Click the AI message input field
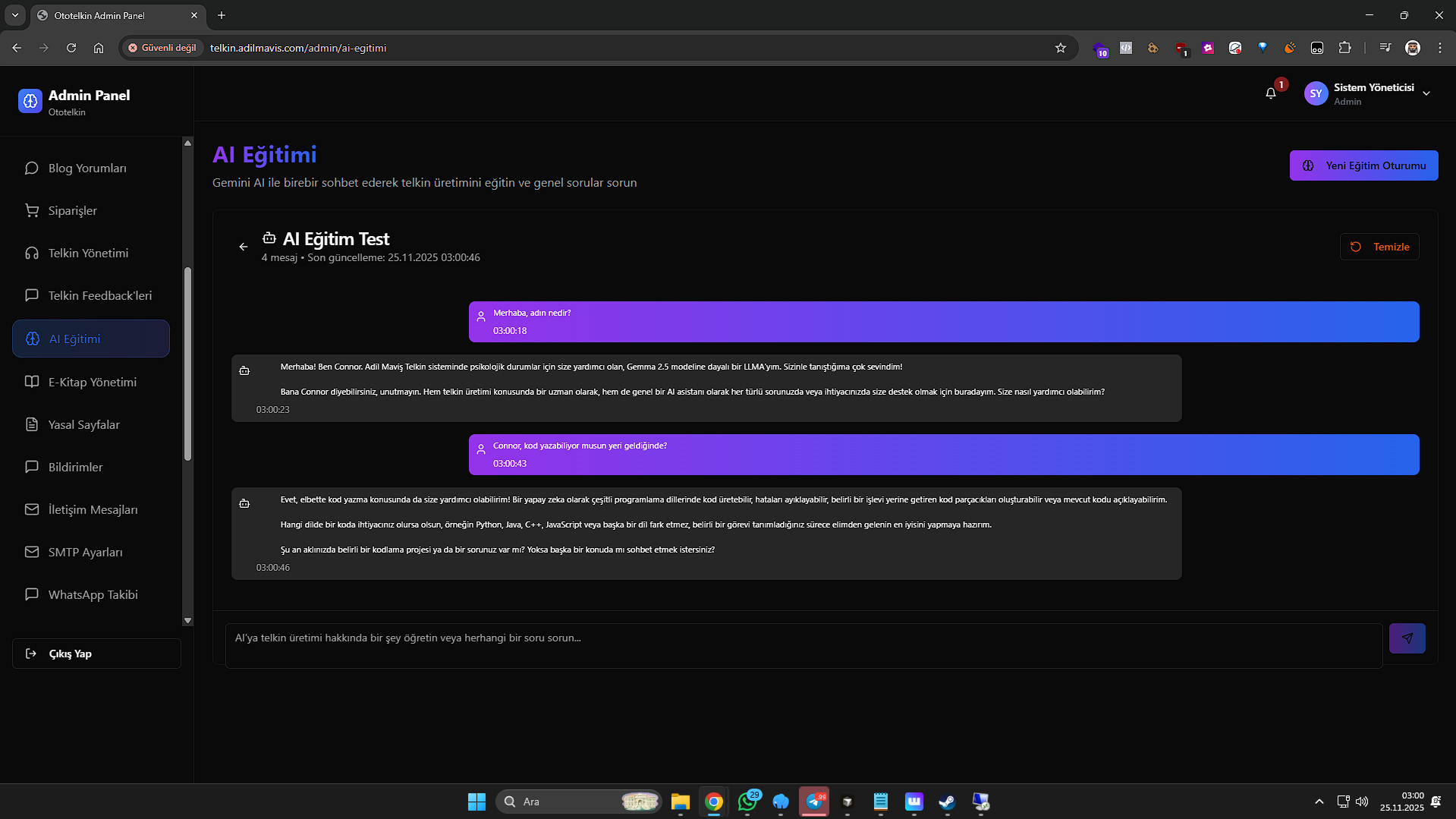 click(803, 645)
